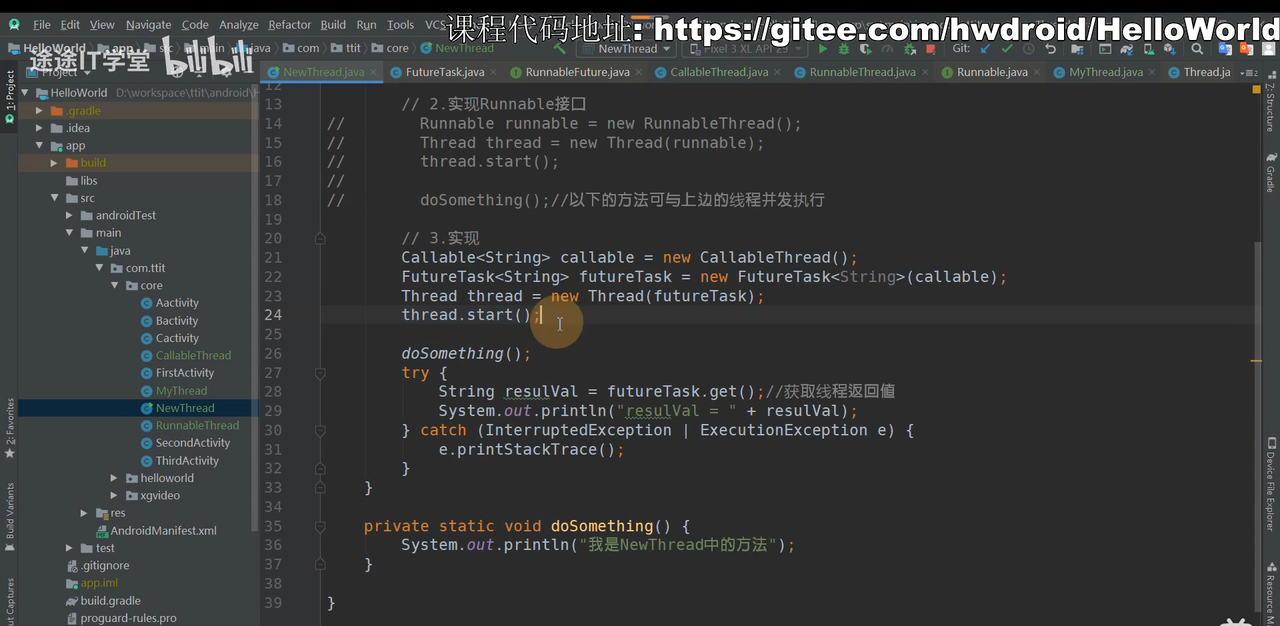The image size is (1280, 626).
Task: Click the Git Update Project blue arrow
Action: 985,49
